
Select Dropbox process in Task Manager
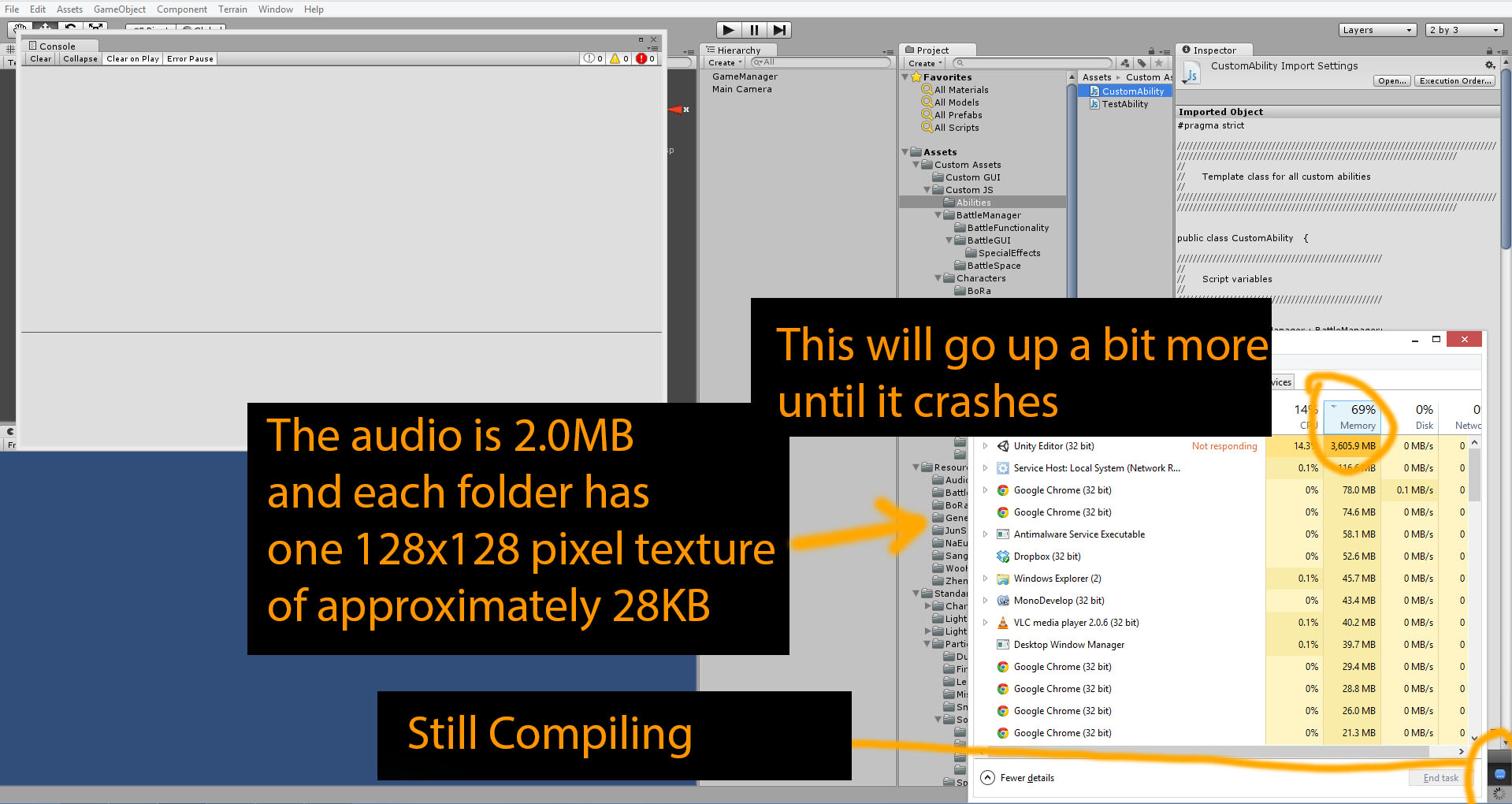1222,556
